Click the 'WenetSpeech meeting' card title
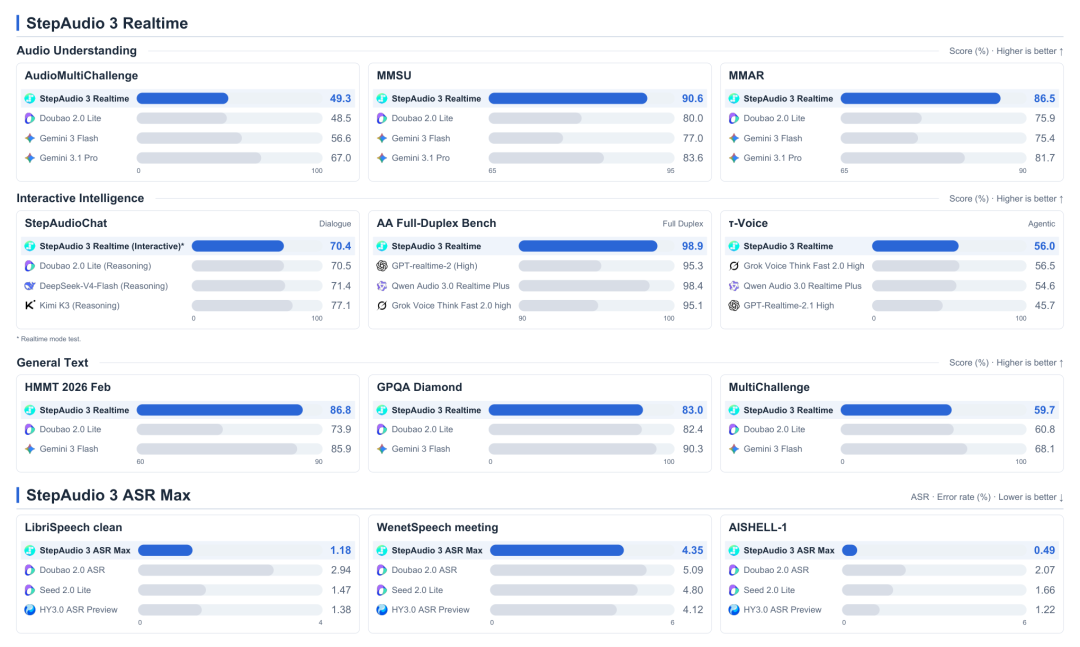The width and height of the screenshot is (1080, 647). [437, 528]
